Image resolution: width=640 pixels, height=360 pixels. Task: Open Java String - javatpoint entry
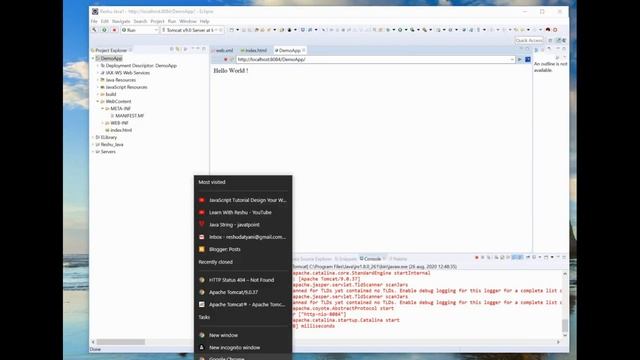[x=243, y=225]
